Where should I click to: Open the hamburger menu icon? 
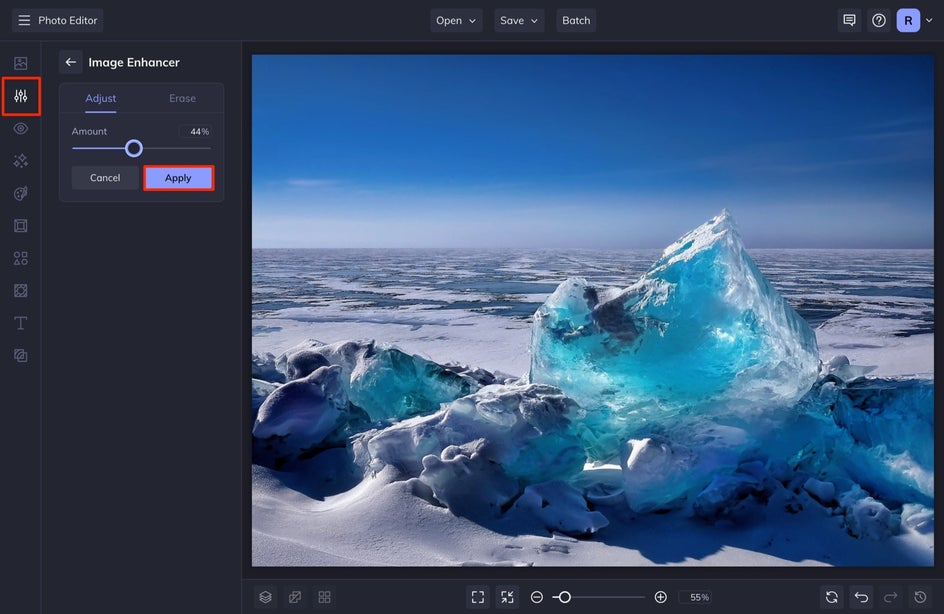(24, 20)
